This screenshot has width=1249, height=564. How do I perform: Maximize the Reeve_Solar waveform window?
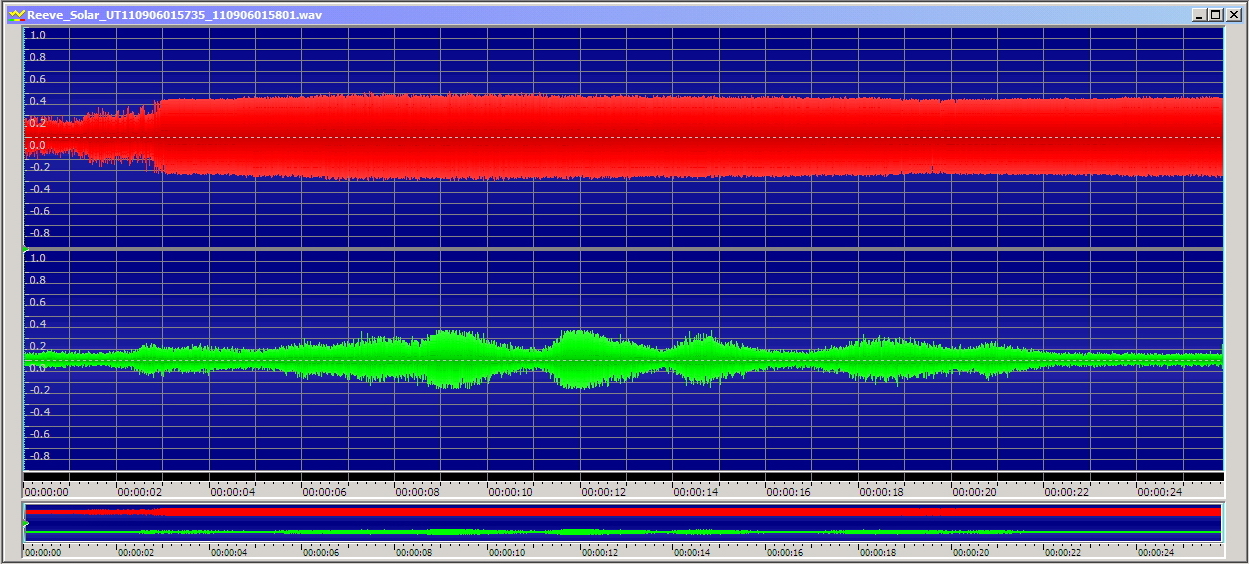coord(1215,15)
